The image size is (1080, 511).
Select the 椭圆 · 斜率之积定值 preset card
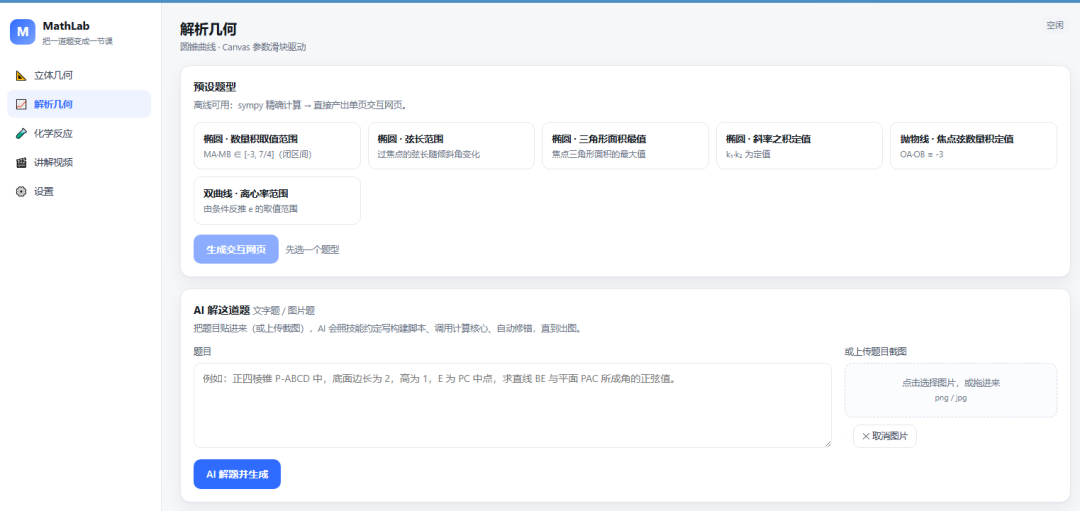coord(799,146)
